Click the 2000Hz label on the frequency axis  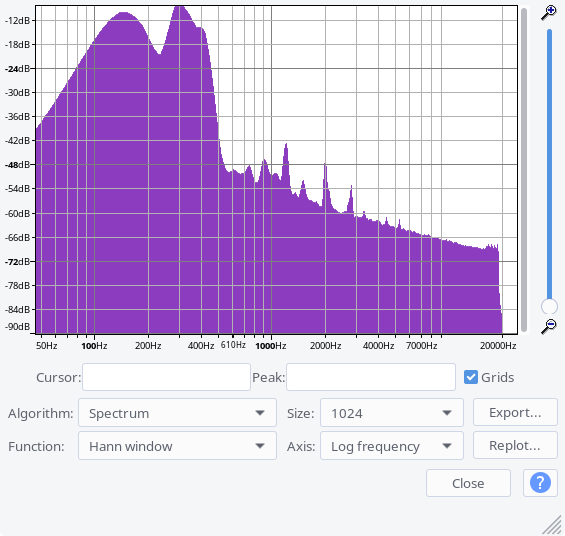(325, 346)
